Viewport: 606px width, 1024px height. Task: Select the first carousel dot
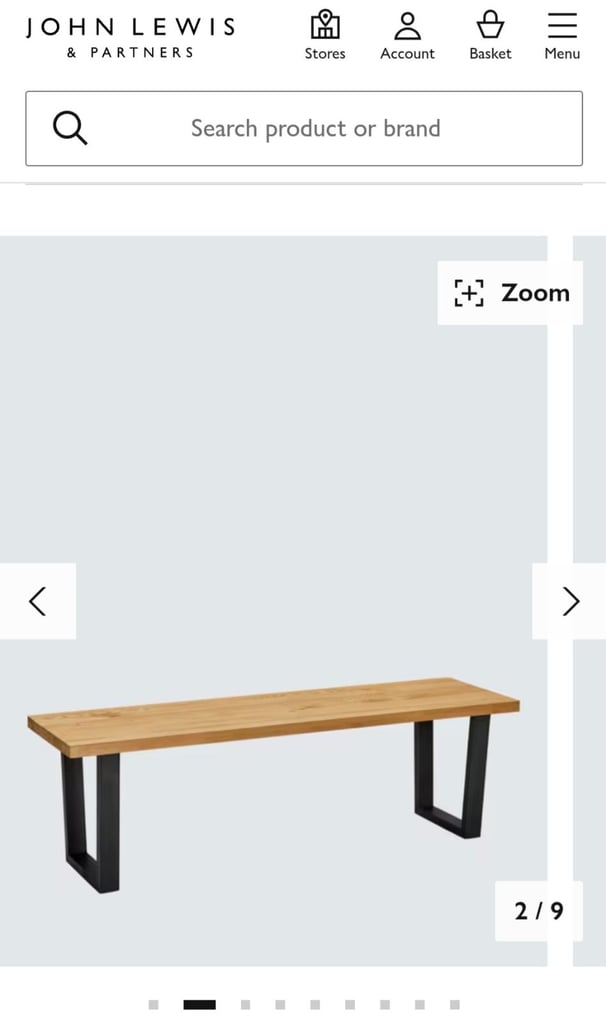[x=153, y=1004]
